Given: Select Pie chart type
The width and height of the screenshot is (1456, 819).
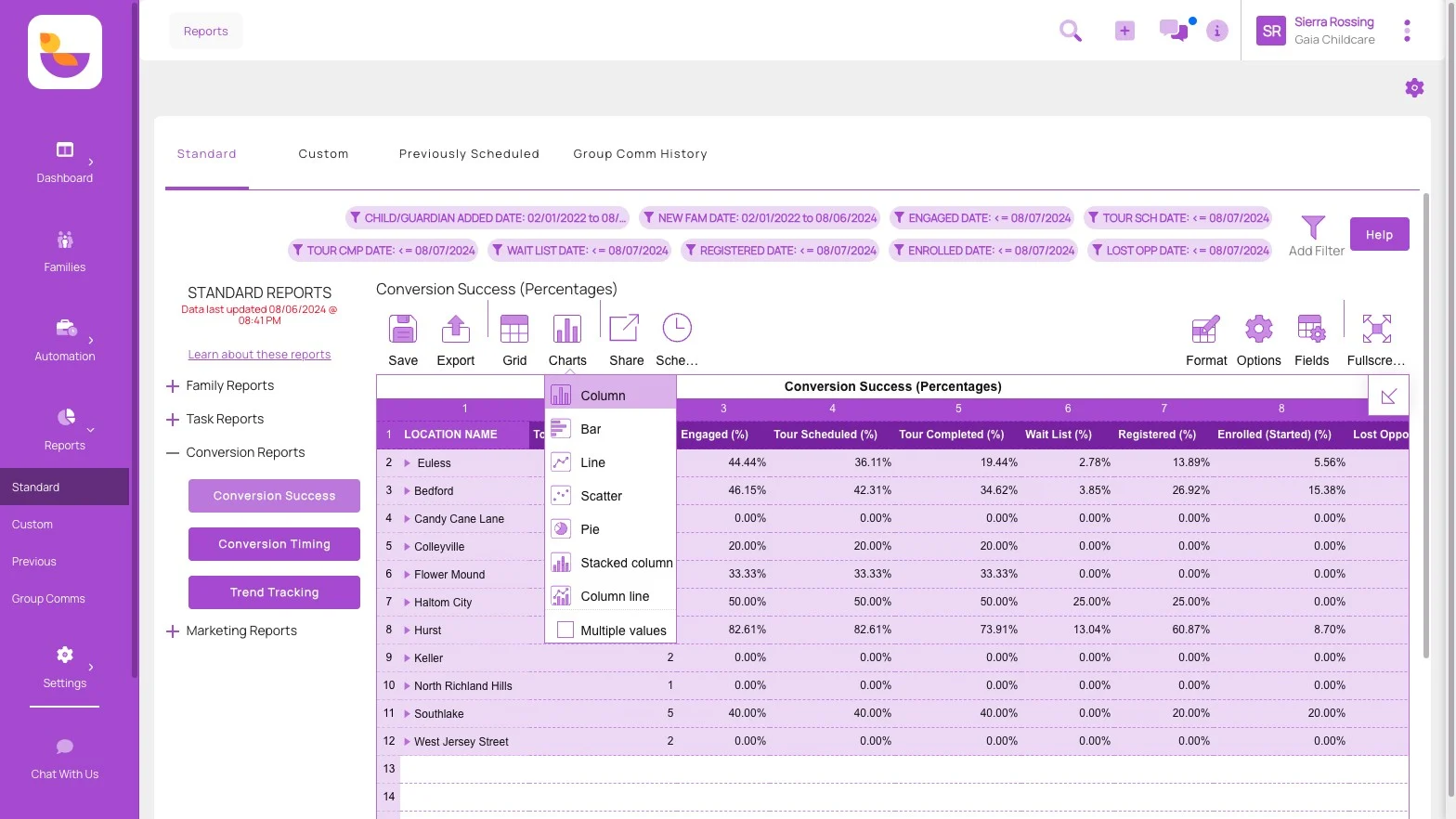Looking at the screenshot, I should (x=610, y=529).
